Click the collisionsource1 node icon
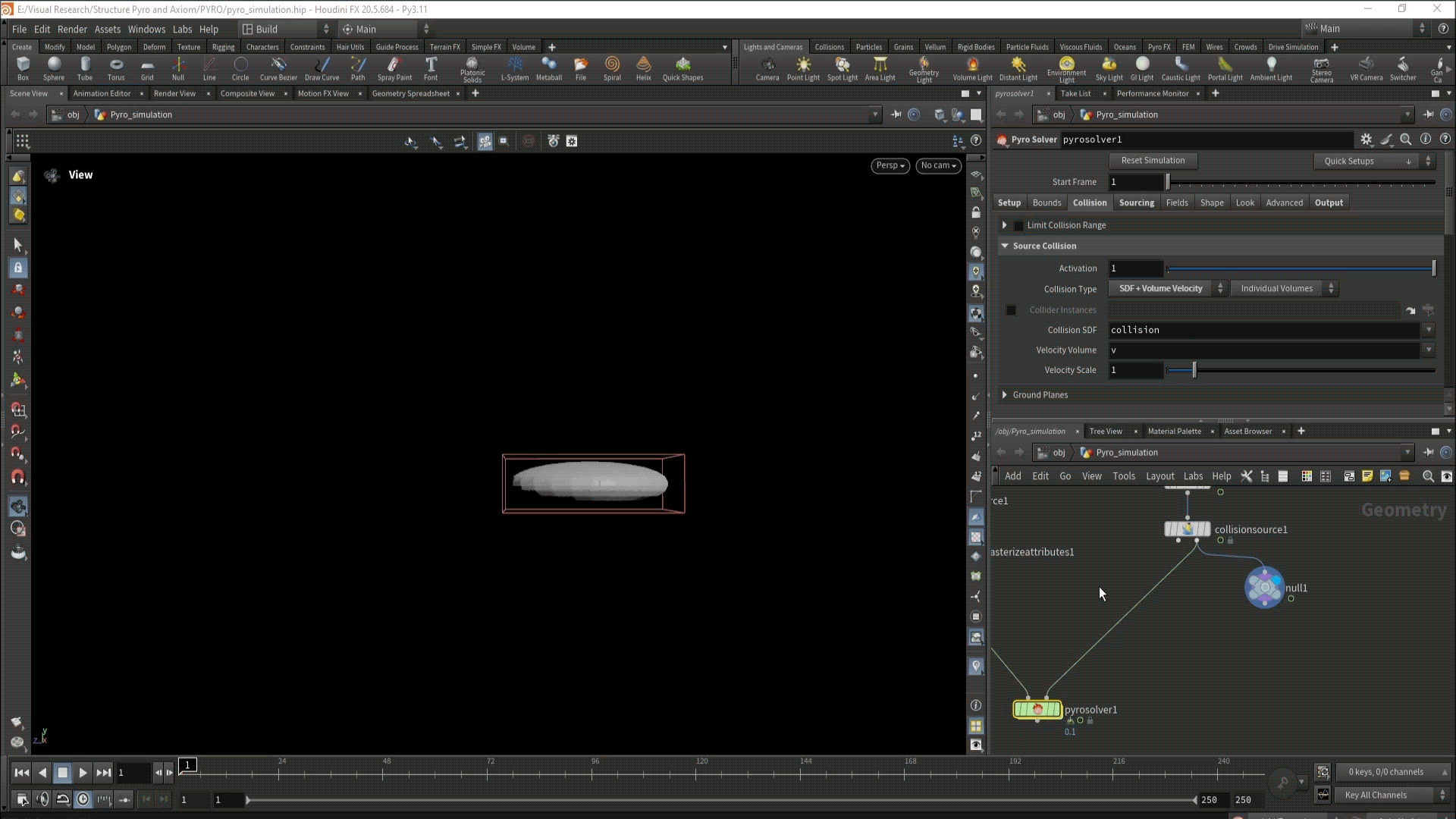Image resolution: width=1456 pixels, height=819 pixels. (x=1187, y=529)
